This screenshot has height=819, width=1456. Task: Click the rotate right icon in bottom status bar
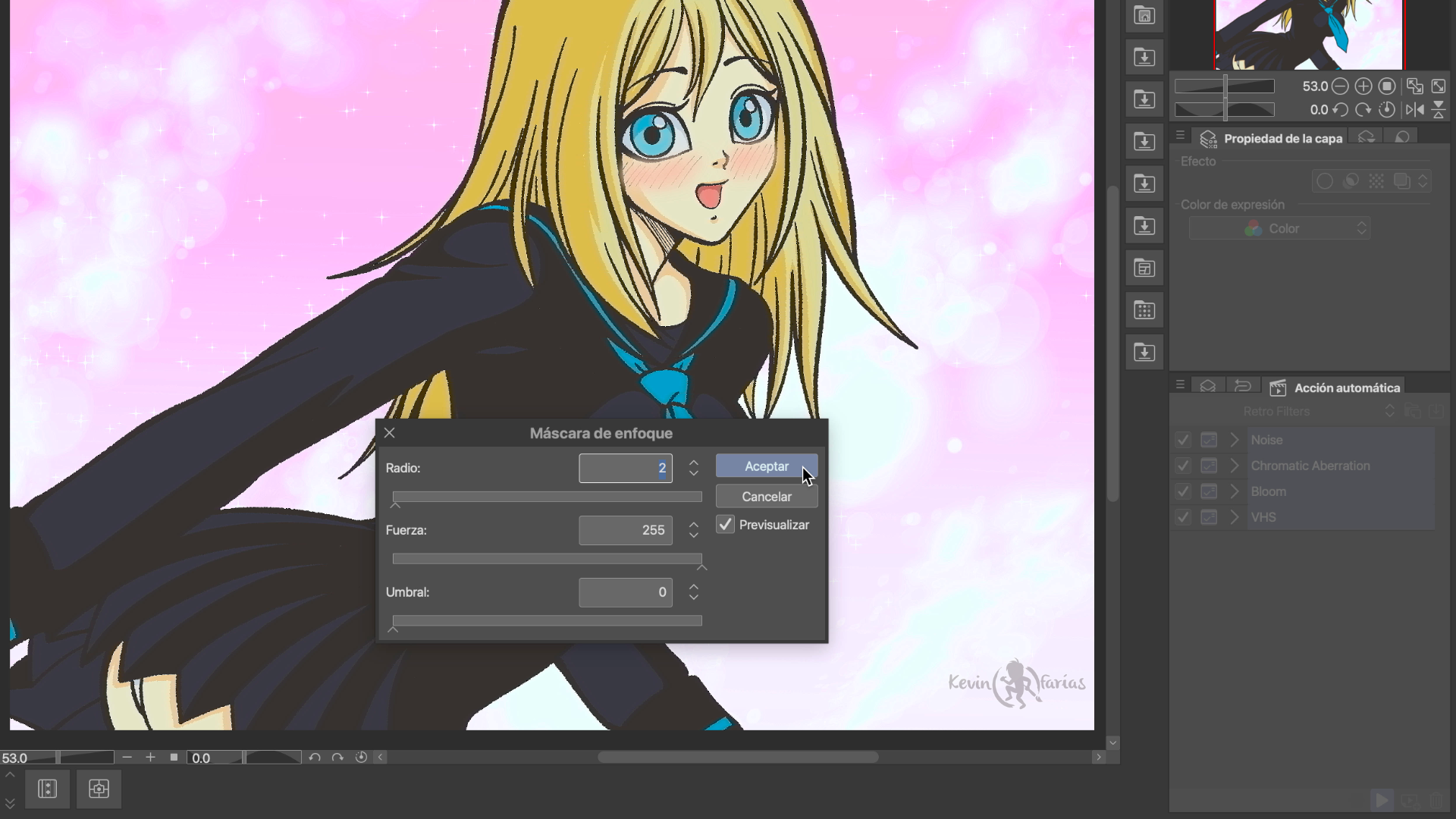[337, 758]
